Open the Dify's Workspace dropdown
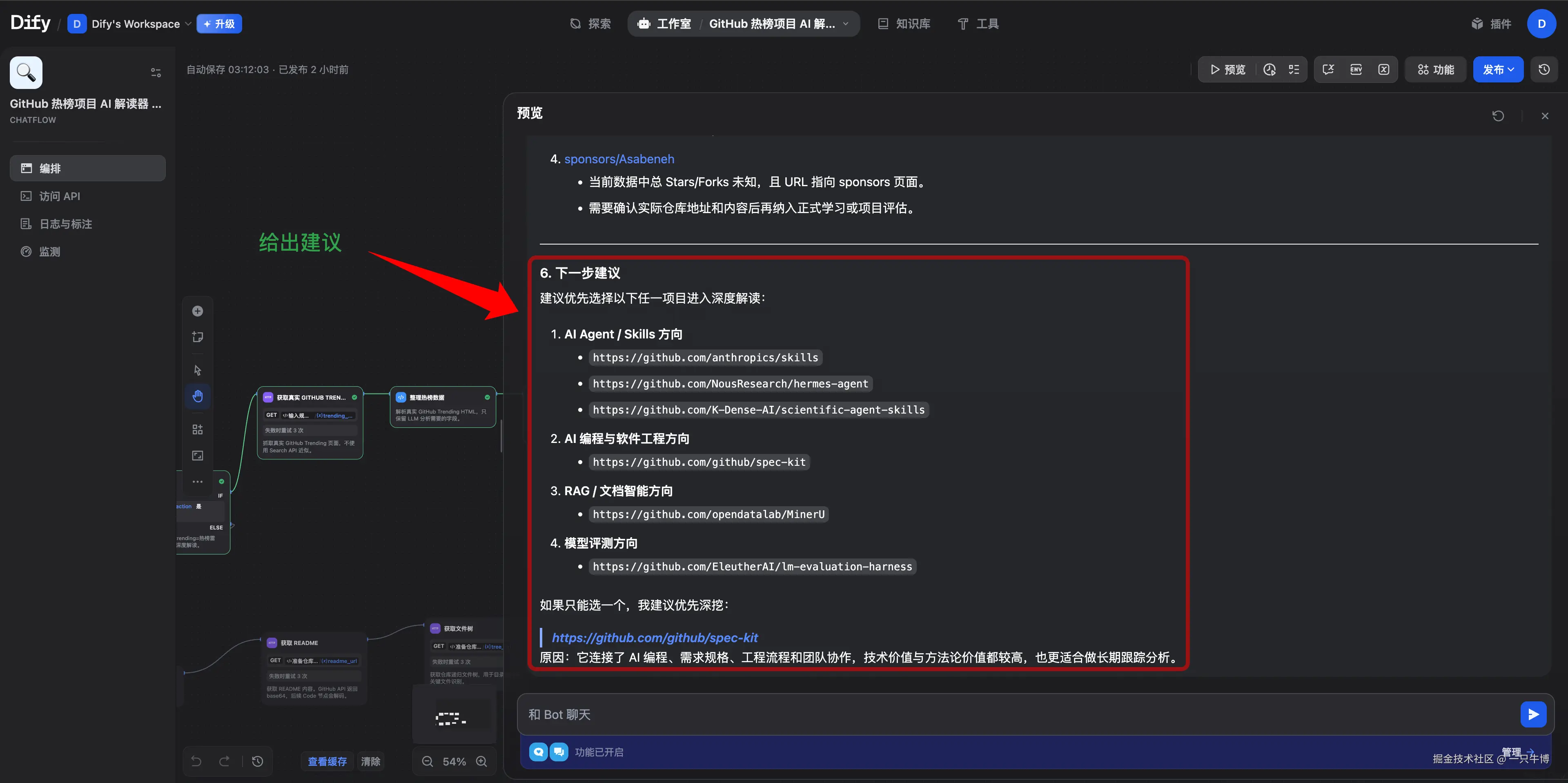The height and width of the screenshot is (783, 1568). (129, 24)
